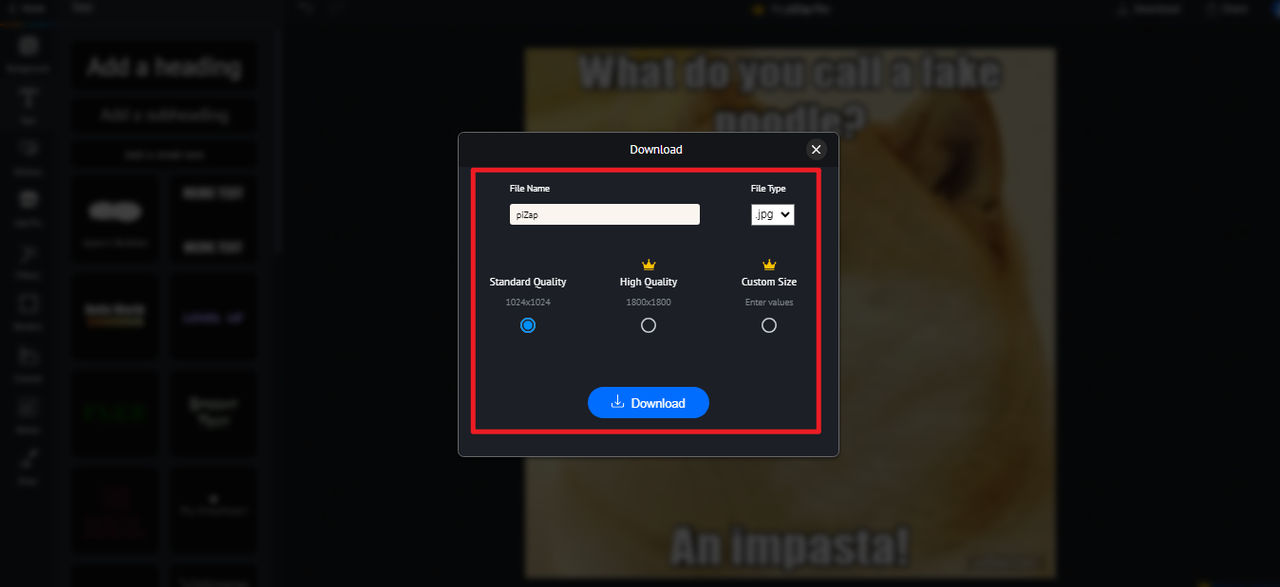Close the Download dialog with the X

click(816, 149)
